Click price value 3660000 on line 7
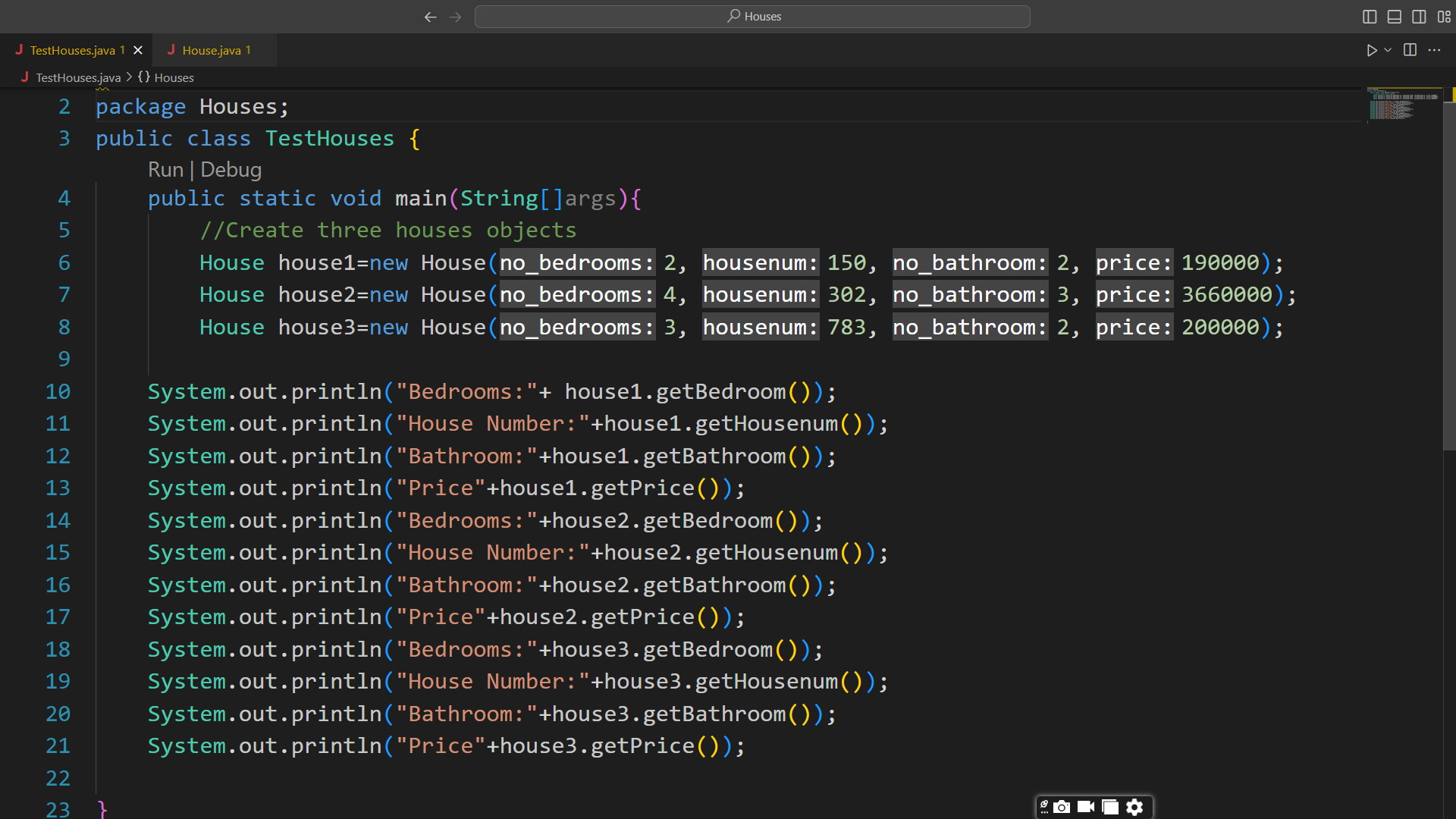This screenshot has height=819, width=1456. [1227, 295]
